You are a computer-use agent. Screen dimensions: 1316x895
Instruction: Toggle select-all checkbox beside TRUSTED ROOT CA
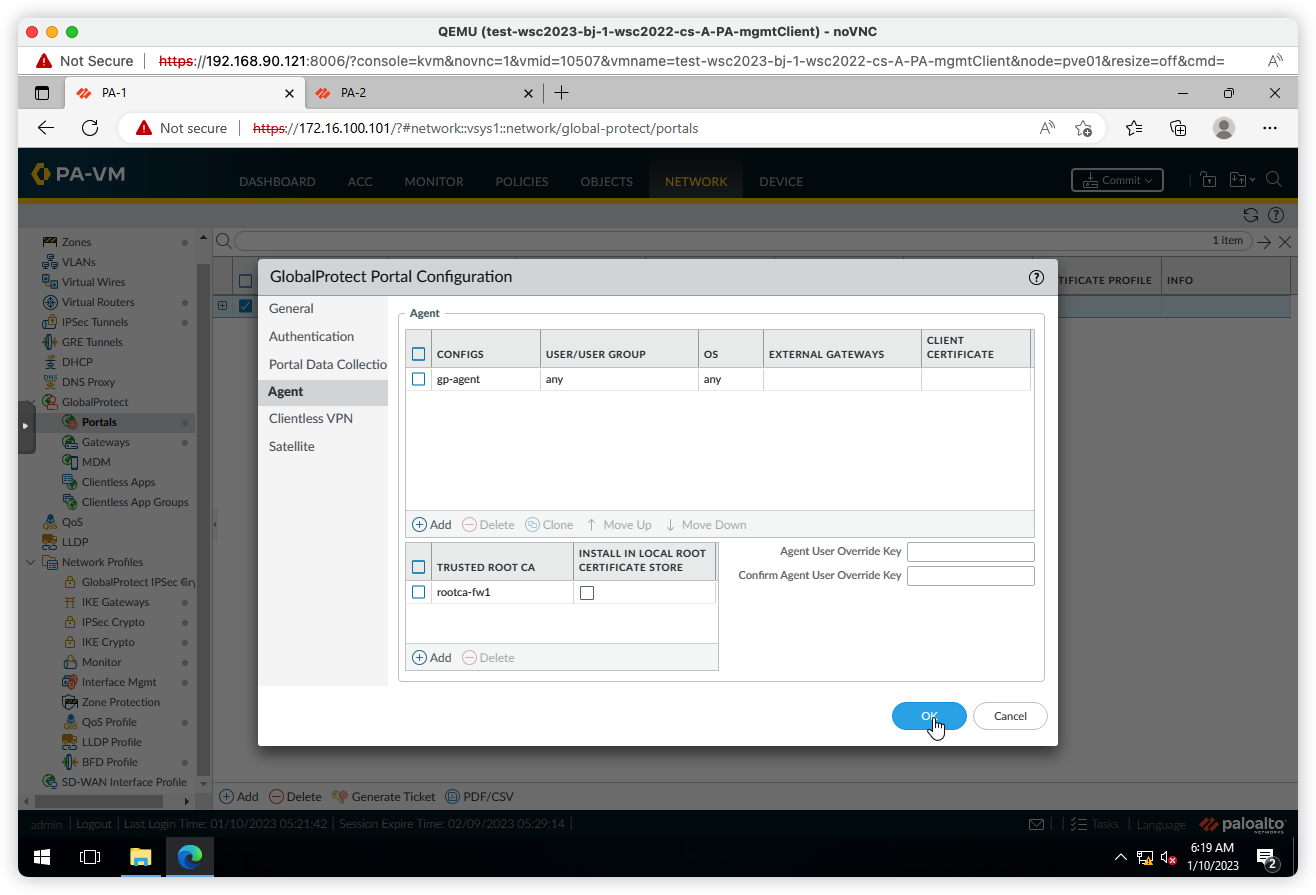tap(418, 567)
